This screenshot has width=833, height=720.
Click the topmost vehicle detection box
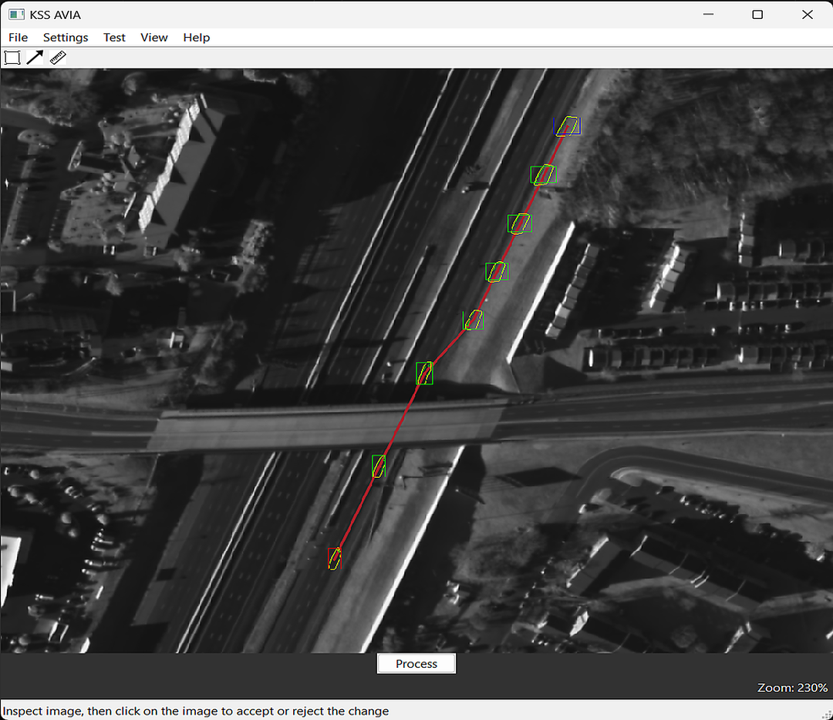tap(568, 126)
